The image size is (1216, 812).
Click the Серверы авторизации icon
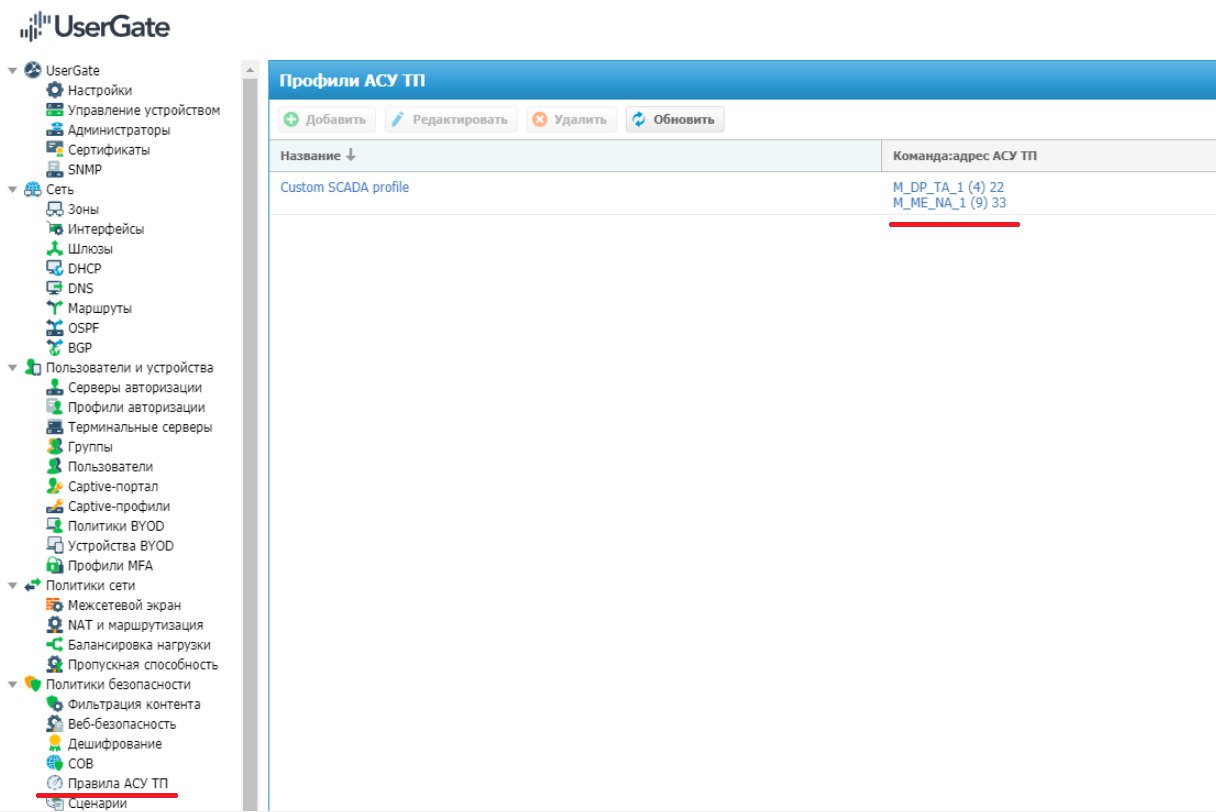(55, 387)
